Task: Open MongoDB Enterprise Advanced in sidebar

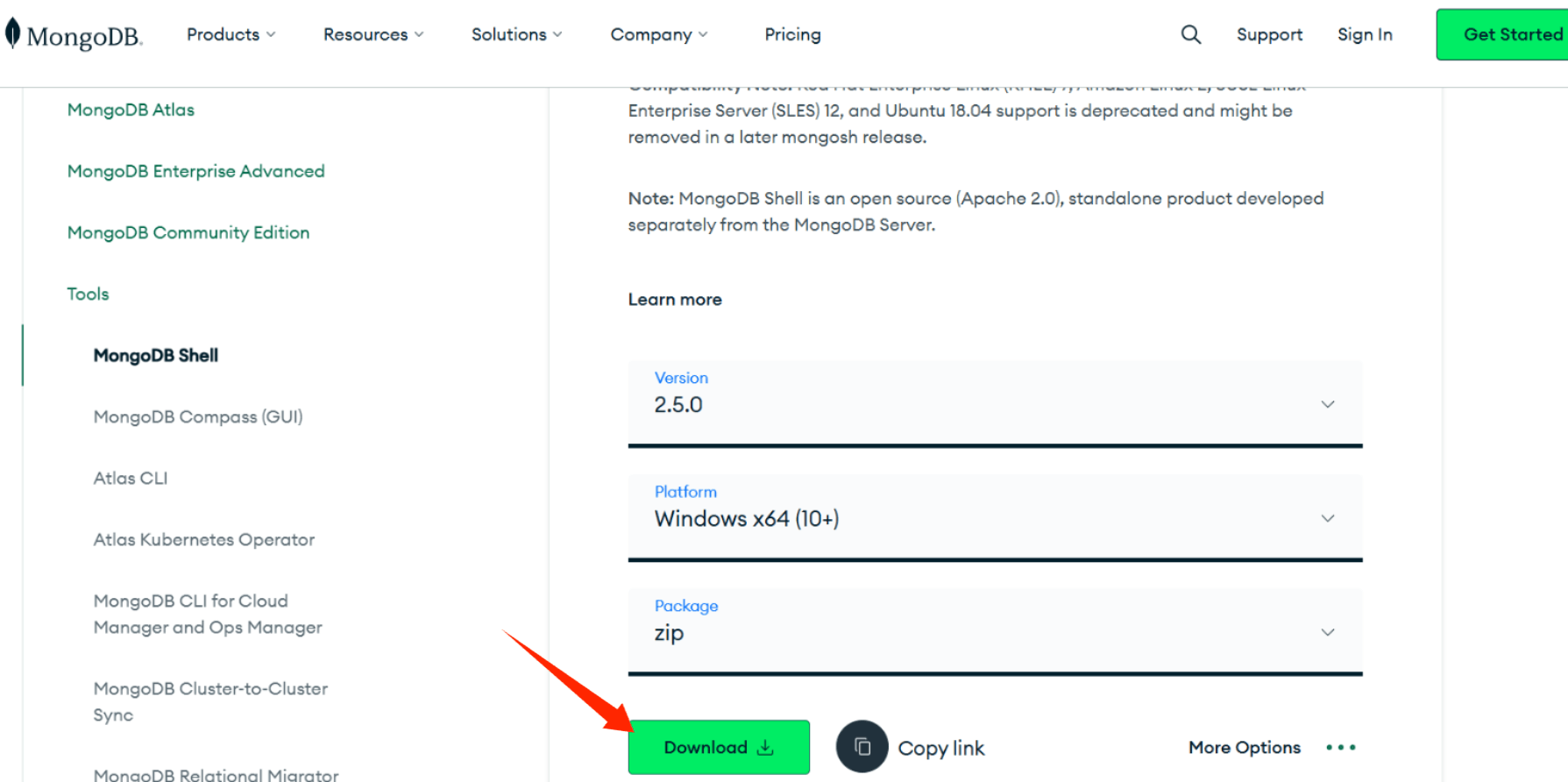Action: [196, 171]
